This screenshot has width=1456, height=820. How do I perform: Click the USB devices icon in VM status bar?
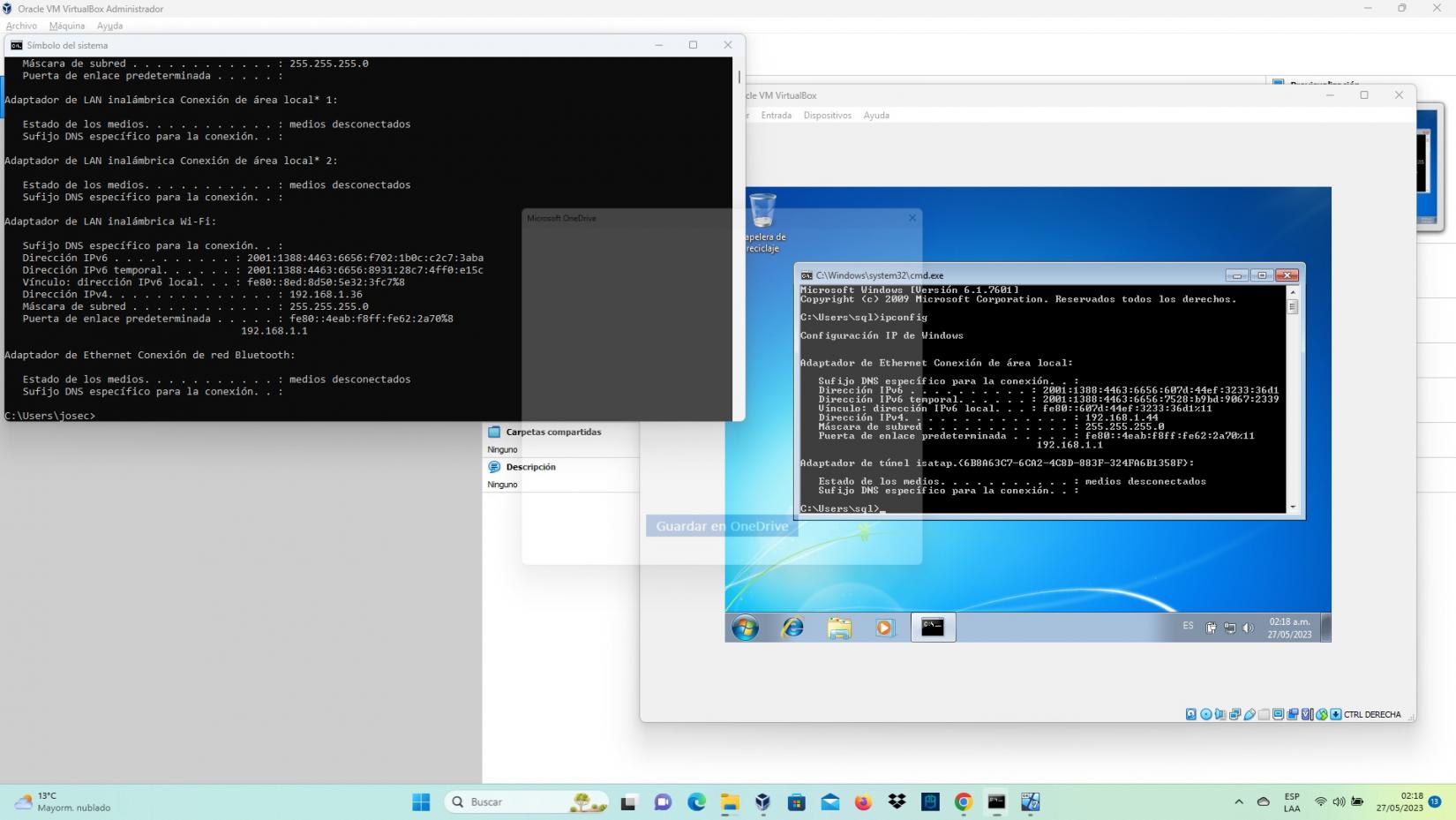click(1250, 714)
